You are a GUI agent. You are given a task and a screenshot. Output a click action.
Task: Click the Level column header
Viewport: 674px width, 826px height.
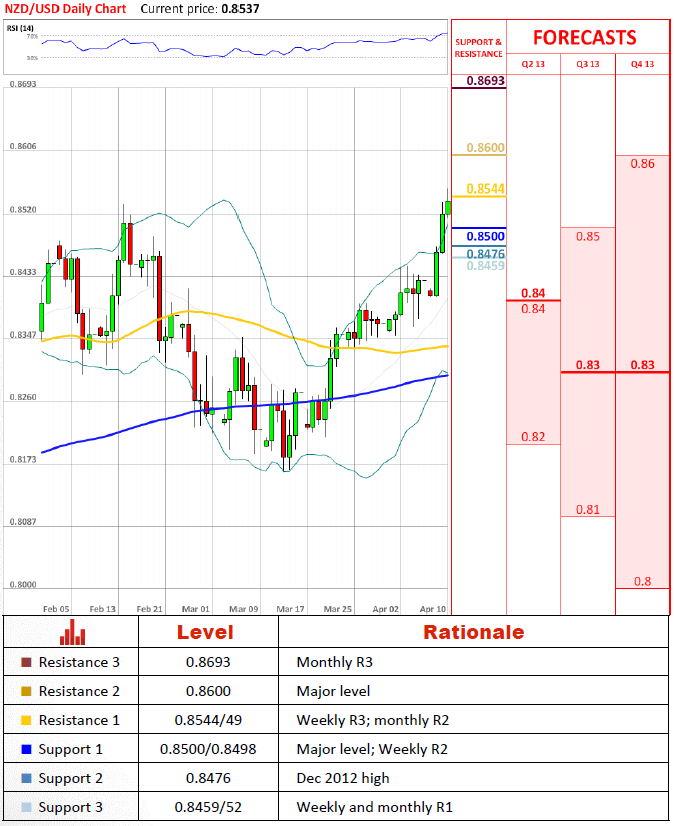tap(205, 632)
